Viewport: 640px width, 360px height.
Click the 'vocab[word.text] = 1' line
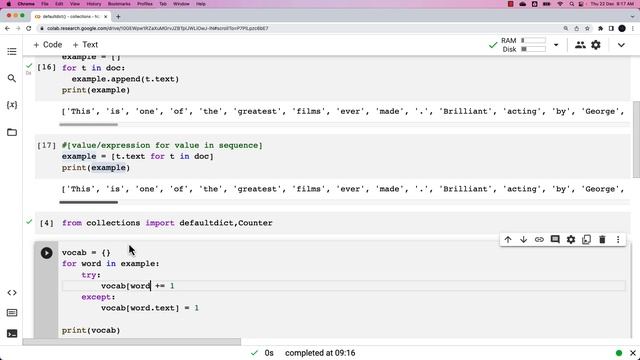[x=150, y=308]
